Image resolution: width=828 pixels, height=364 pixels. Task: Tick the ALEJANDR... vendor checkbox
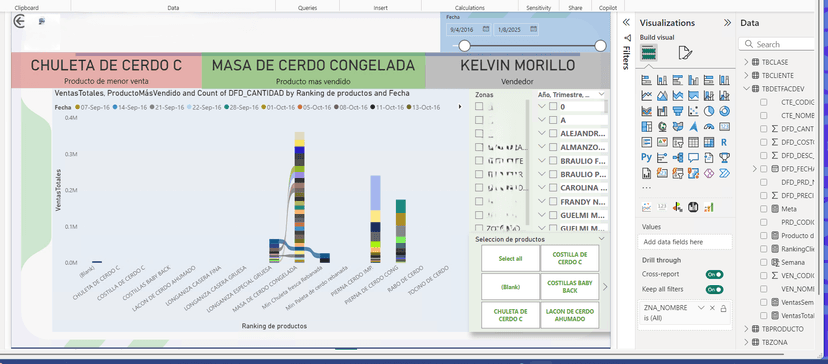pyautogui.click(x=552, y=133)
